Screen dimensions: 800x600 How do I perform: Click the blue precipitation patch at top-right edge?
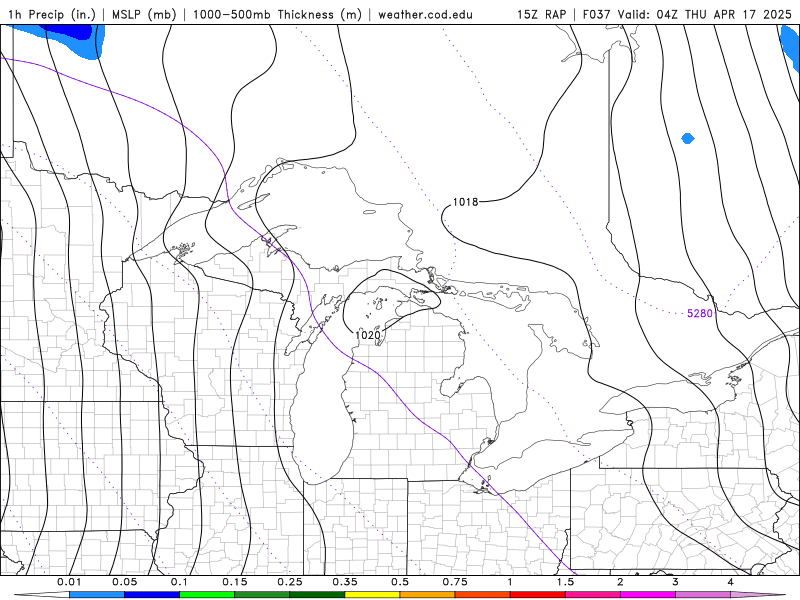point(790,46)
